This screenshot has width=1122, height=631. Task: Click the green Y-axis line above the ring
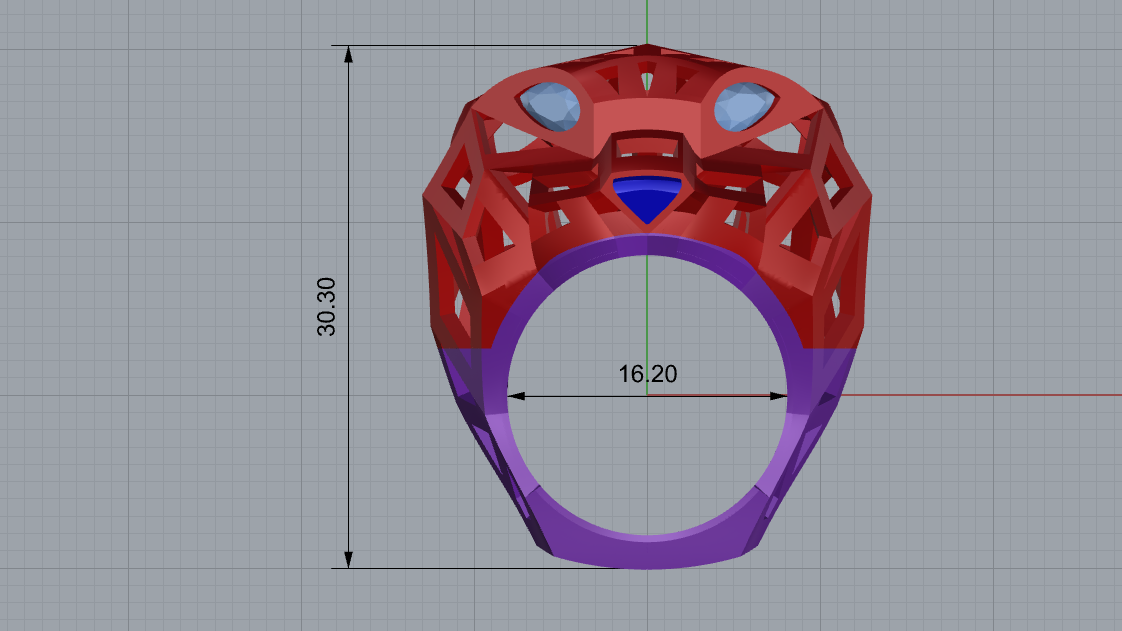pyautogui.click(x=647, y=20)
